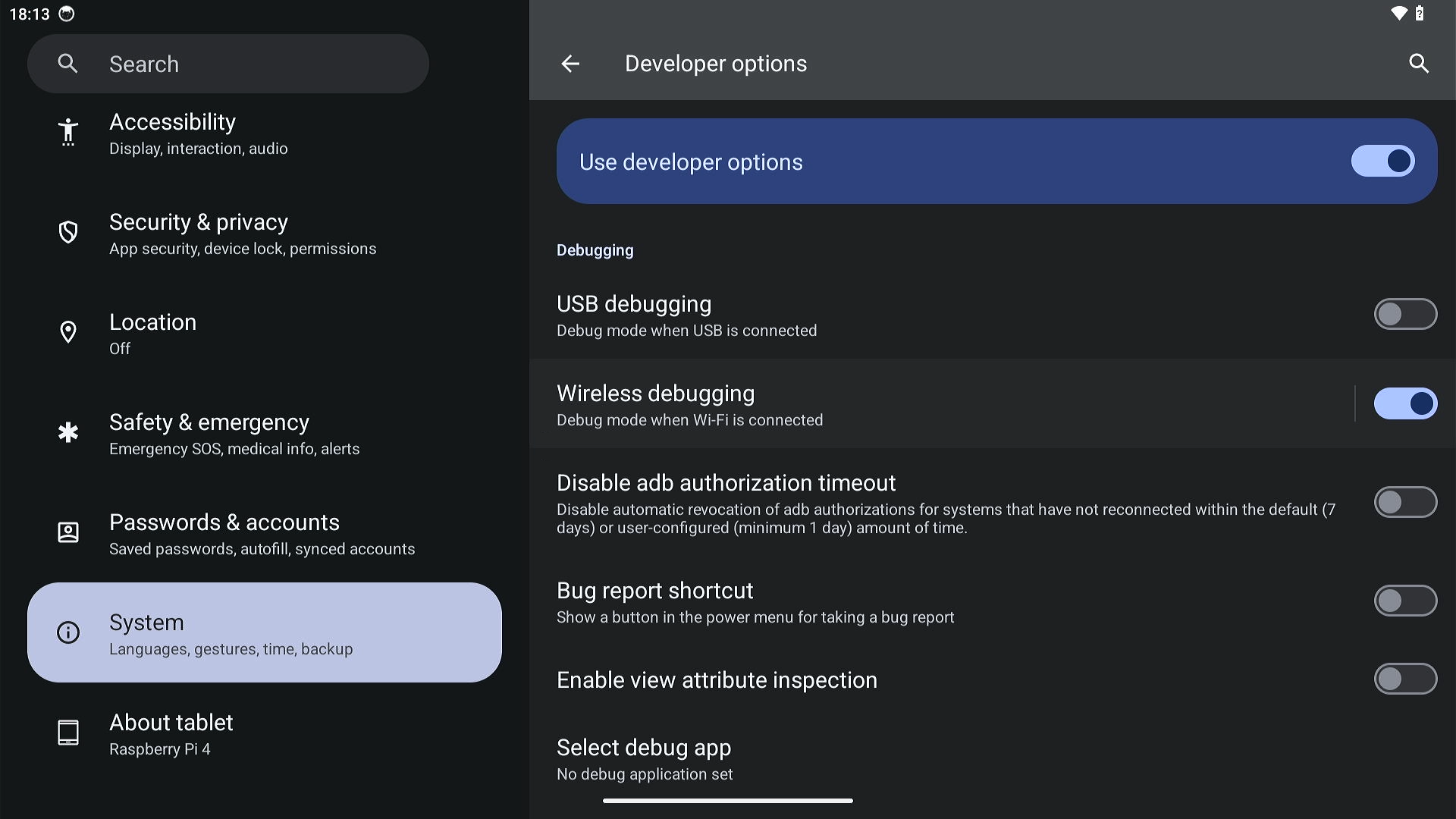Toggle Disable adb authorization timeout switch

coord(1405,502)
